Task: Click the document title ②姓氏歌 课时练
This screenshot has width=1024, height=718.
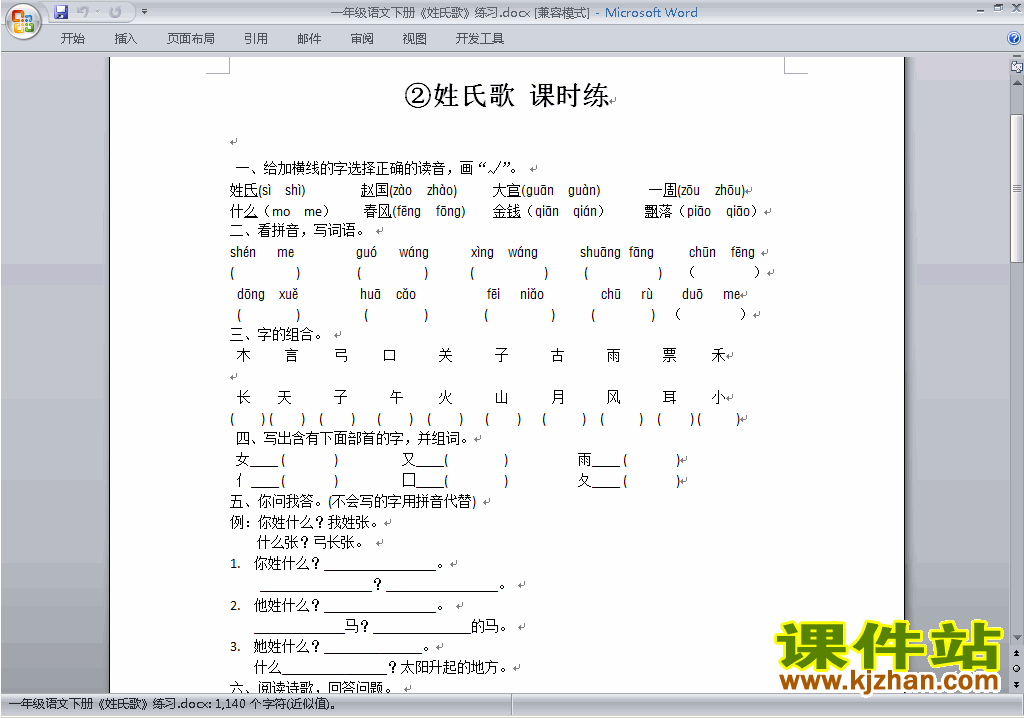Action: click(507, 95)
